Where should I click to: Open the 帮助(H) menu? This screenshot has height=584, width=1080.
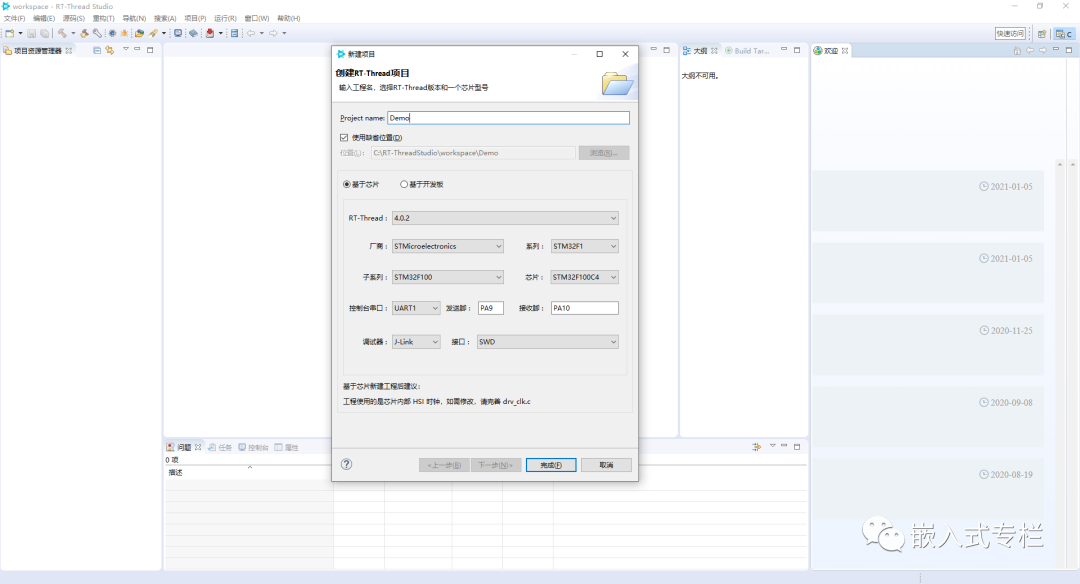(289, 19)
